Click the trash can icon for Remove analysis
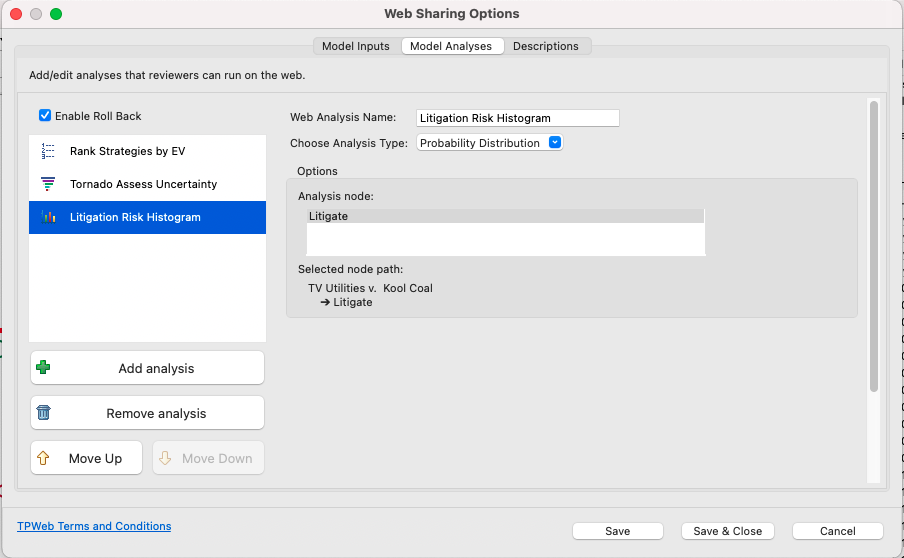The width and height of the screenshot is (904, 558). point(43,413)
